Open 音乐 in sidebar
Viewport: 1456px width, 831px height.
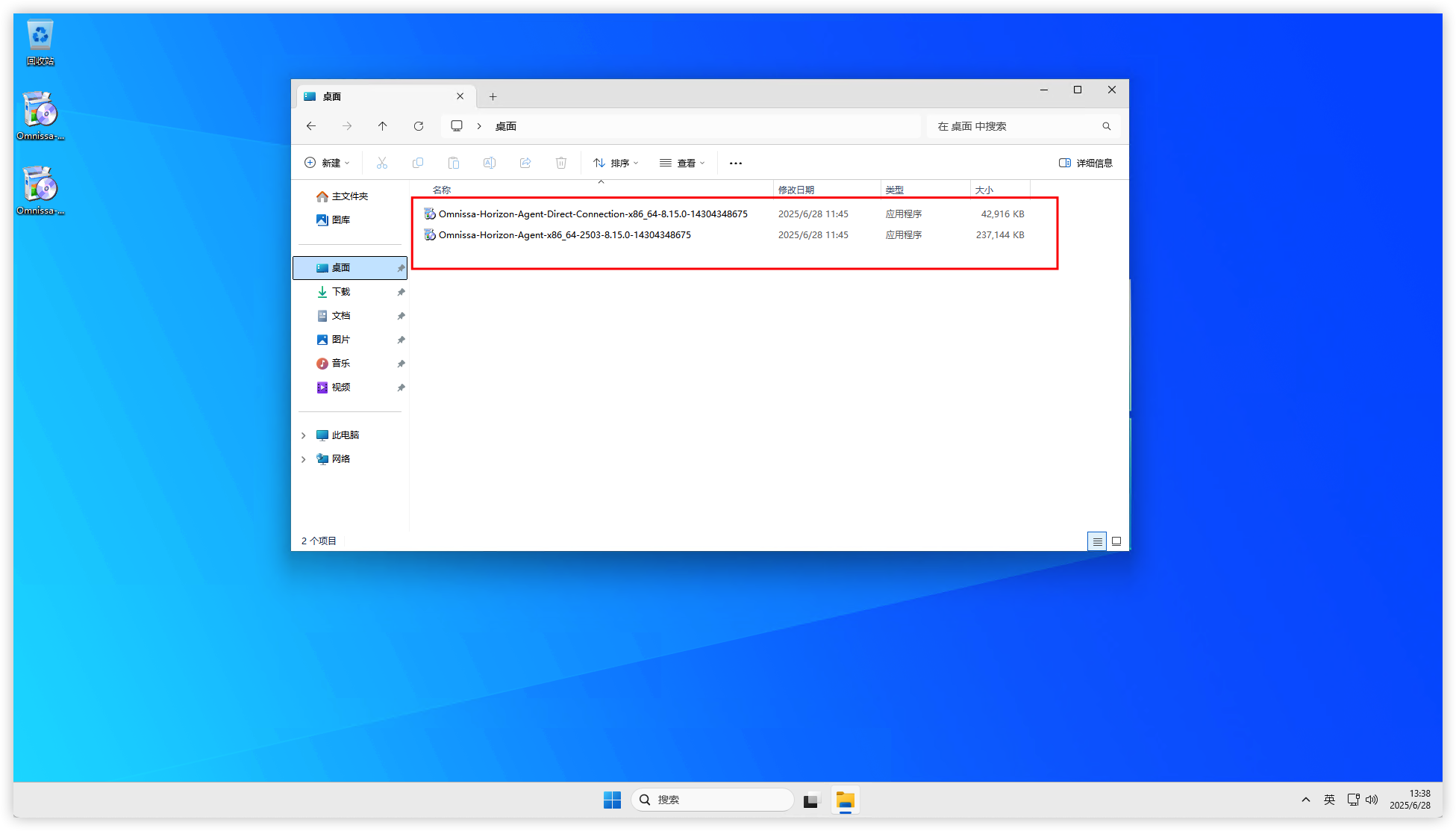pos(350,364)
